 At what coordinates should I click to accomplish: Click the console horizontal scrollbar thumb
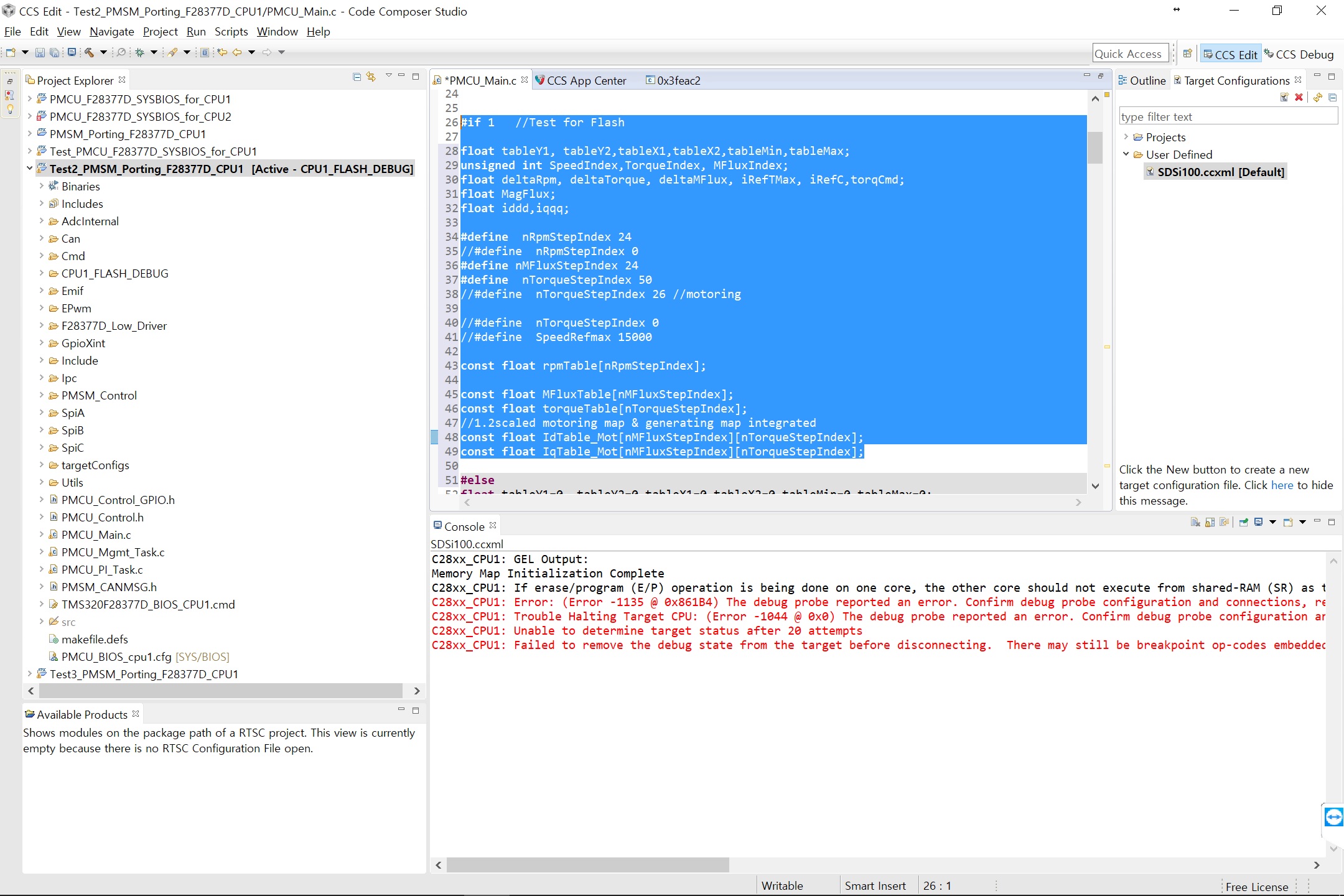[x=587, y=865]
